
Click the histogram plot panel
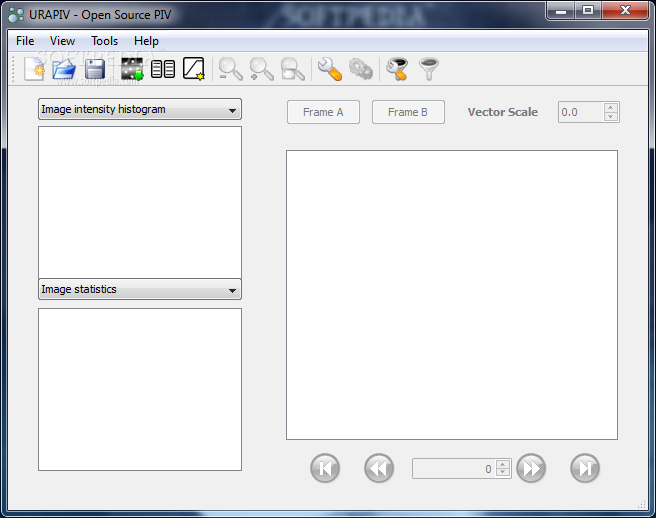(140, 203)
